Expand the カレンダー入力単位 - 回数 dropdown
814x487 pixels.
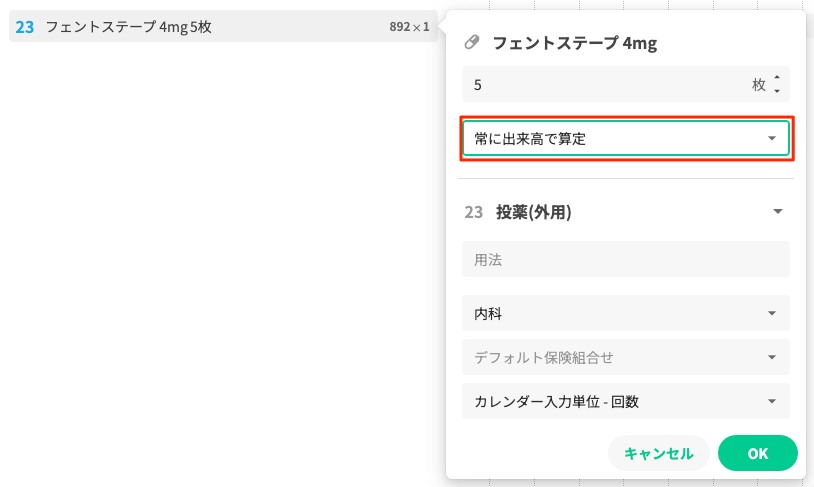[x=626, y=401]
